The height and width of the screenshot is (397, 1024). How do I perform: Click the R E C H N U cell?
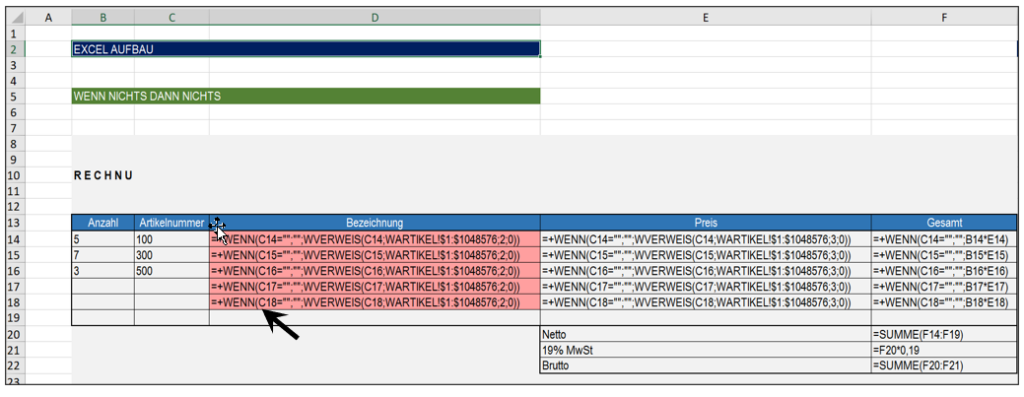103,176
